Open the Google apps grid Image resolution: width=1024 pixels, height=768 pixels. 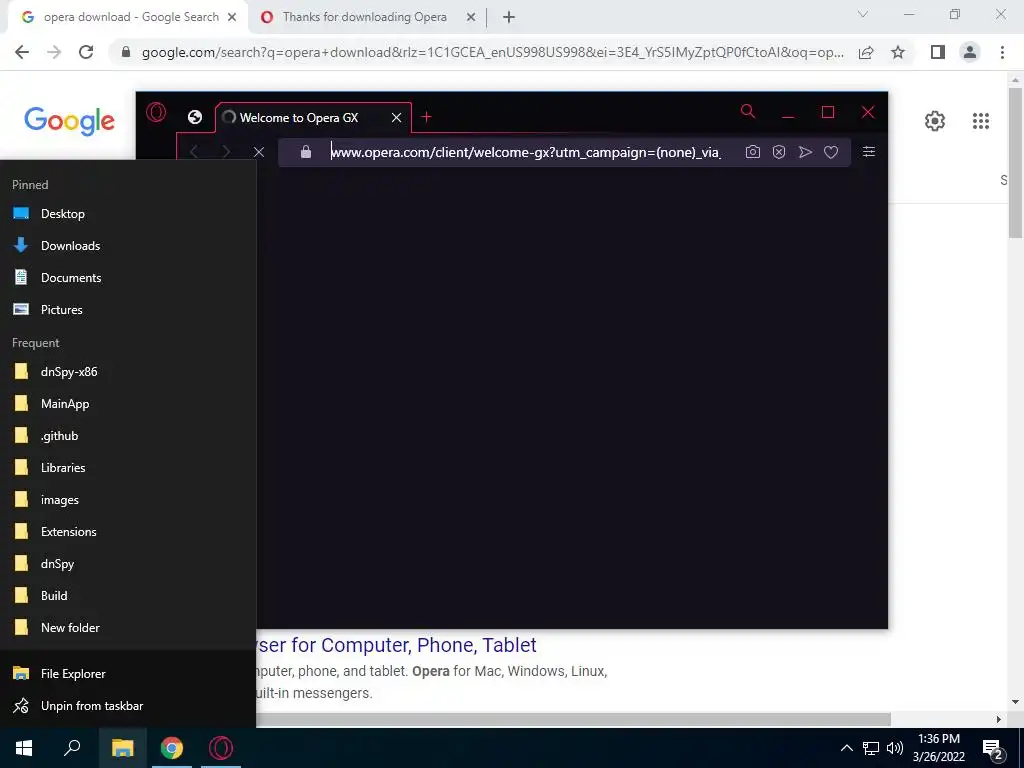[x=981, y=121]
